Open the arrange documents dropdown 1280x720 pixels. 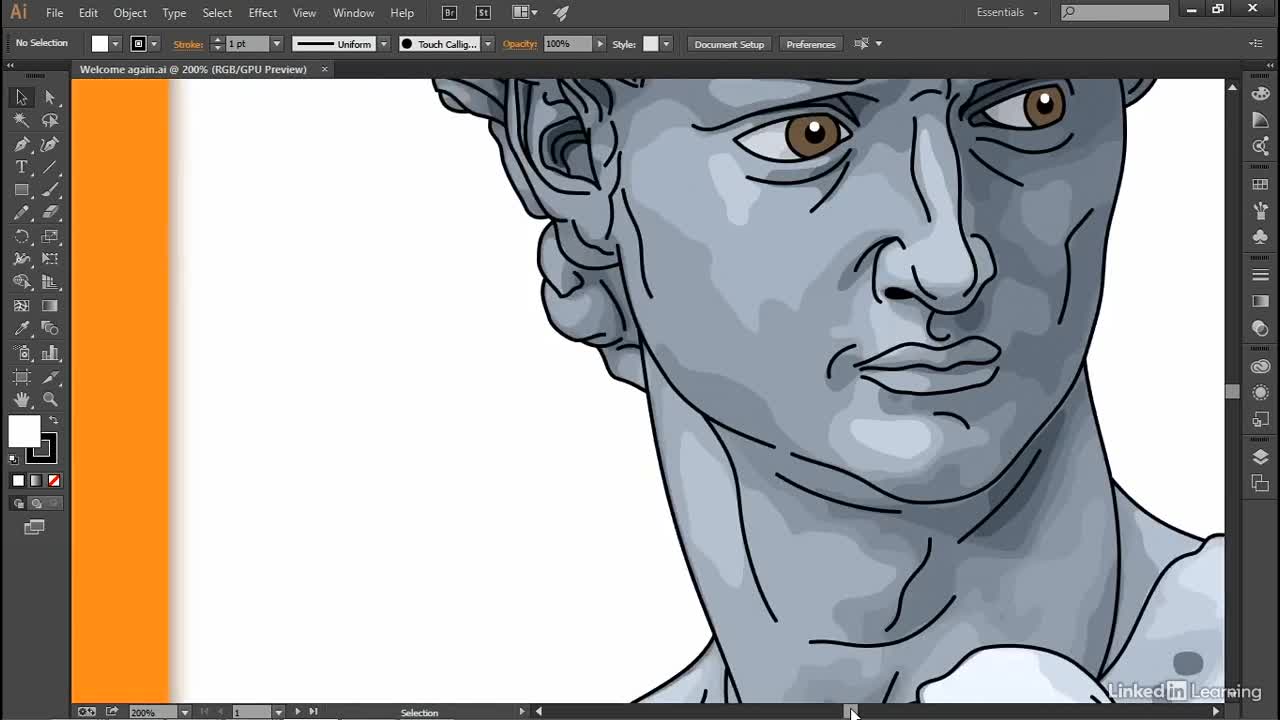[x=525, y=13]
